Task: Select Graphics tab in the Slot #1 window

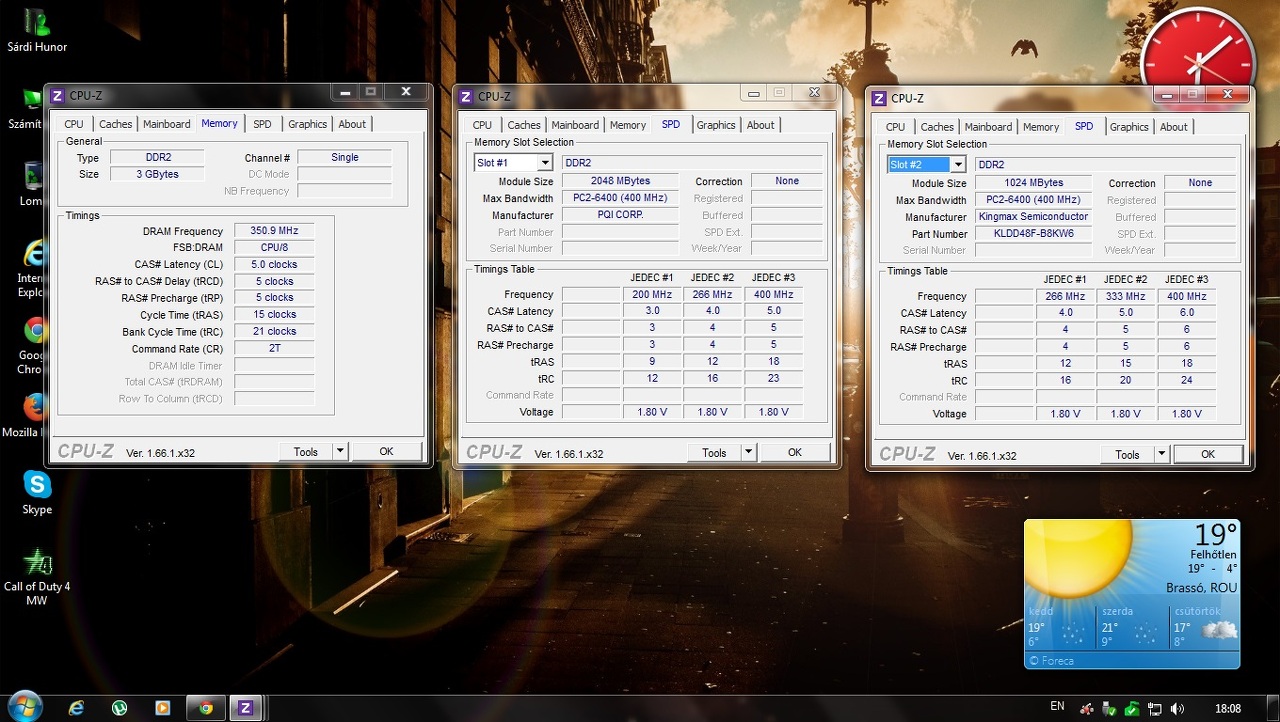Action: pyautogui.click(x=716, y=125)
